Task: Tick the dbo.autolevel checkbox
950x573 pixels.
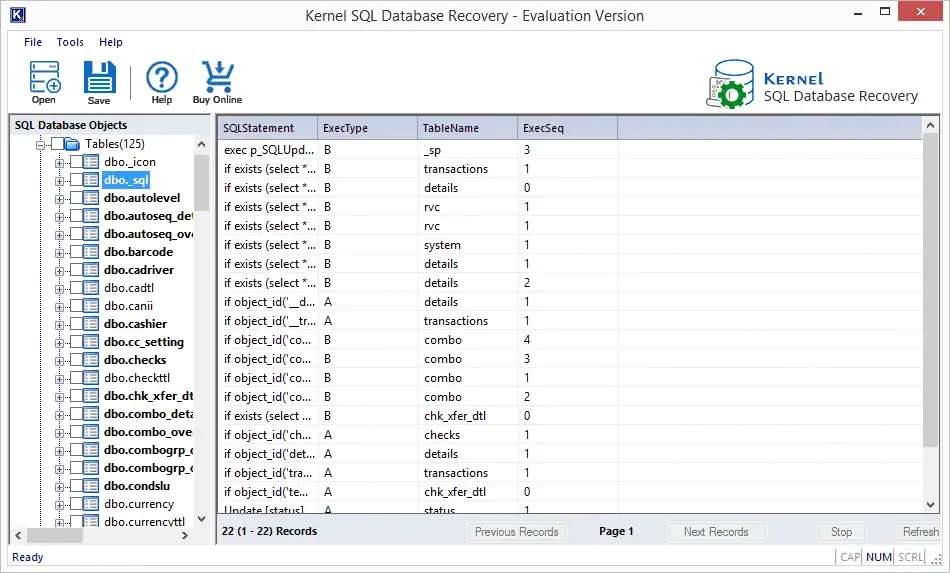Action: (76, 198)
